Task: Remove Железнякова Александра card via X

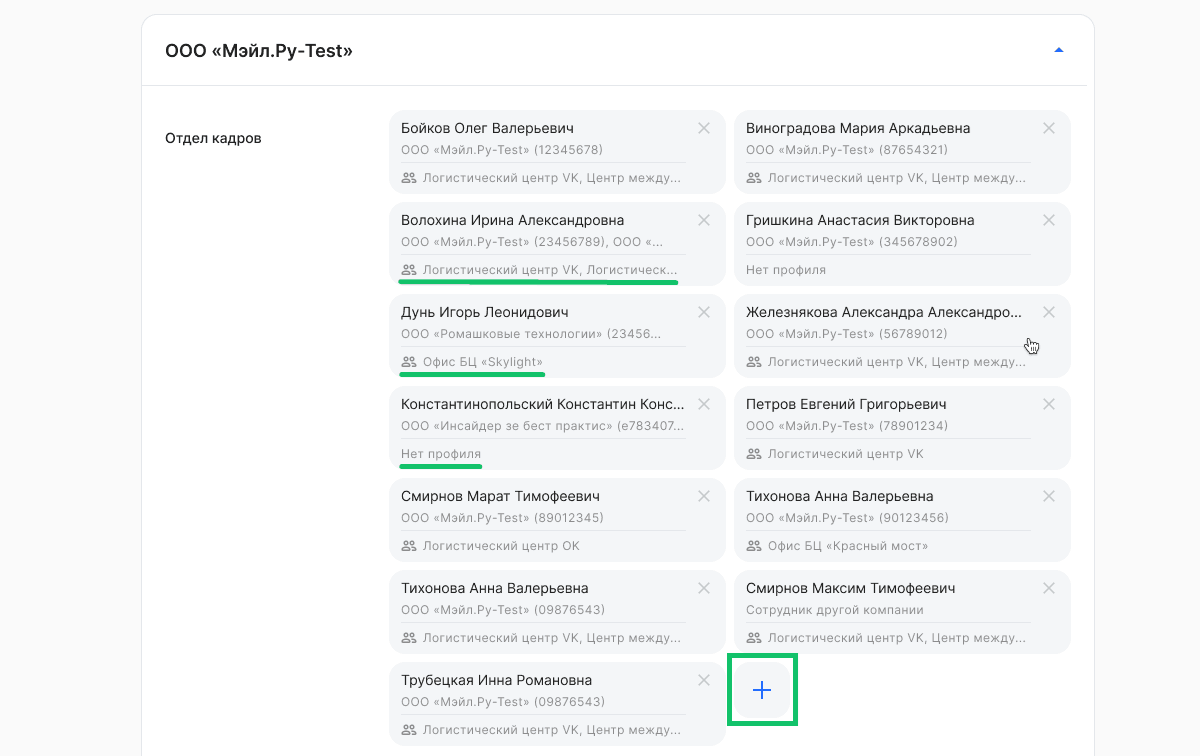Action: point(1049,312)
